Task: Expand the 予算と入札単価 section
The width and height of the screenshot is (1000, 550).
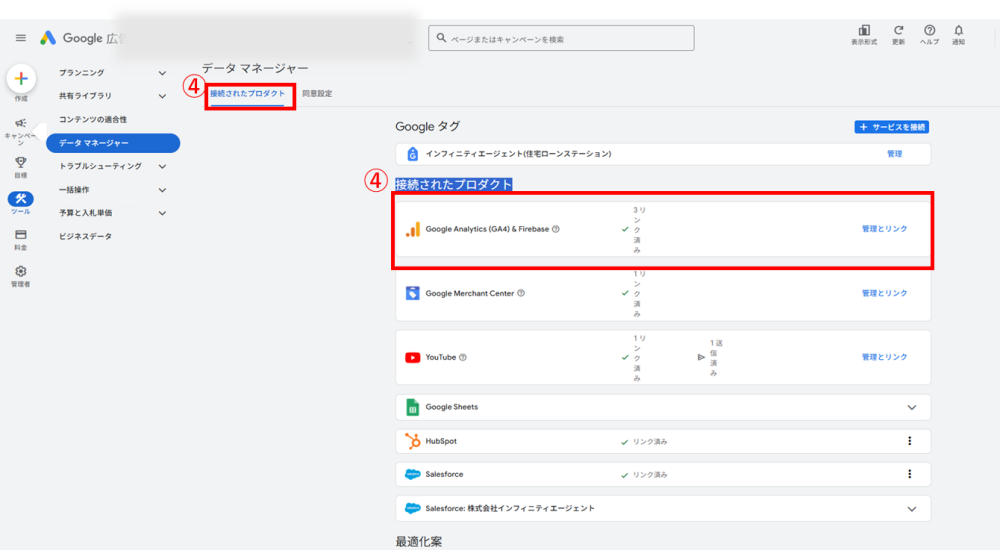Action: [162, 213]
